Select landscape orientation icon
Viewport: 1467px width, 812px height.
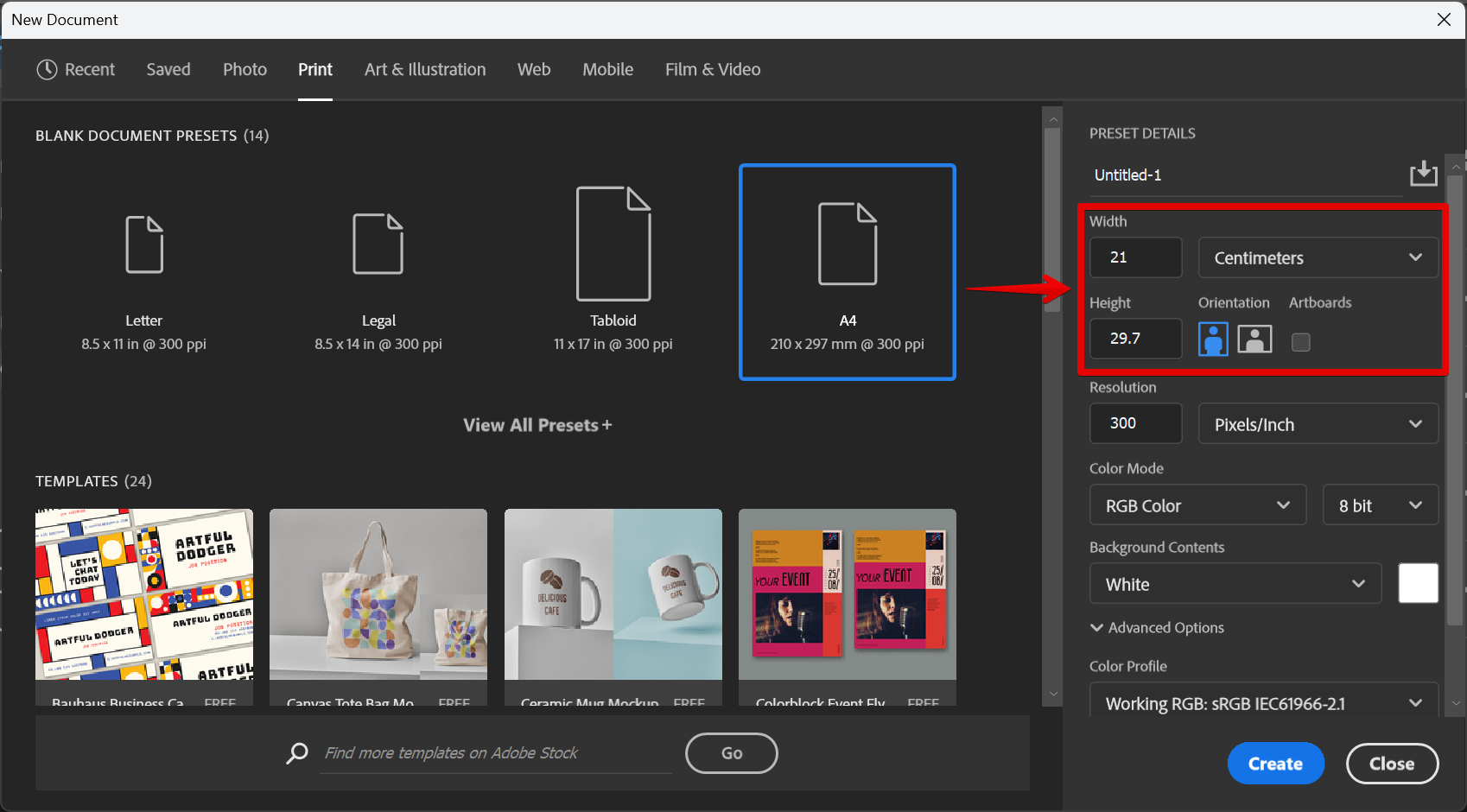tap(1254, 339)
